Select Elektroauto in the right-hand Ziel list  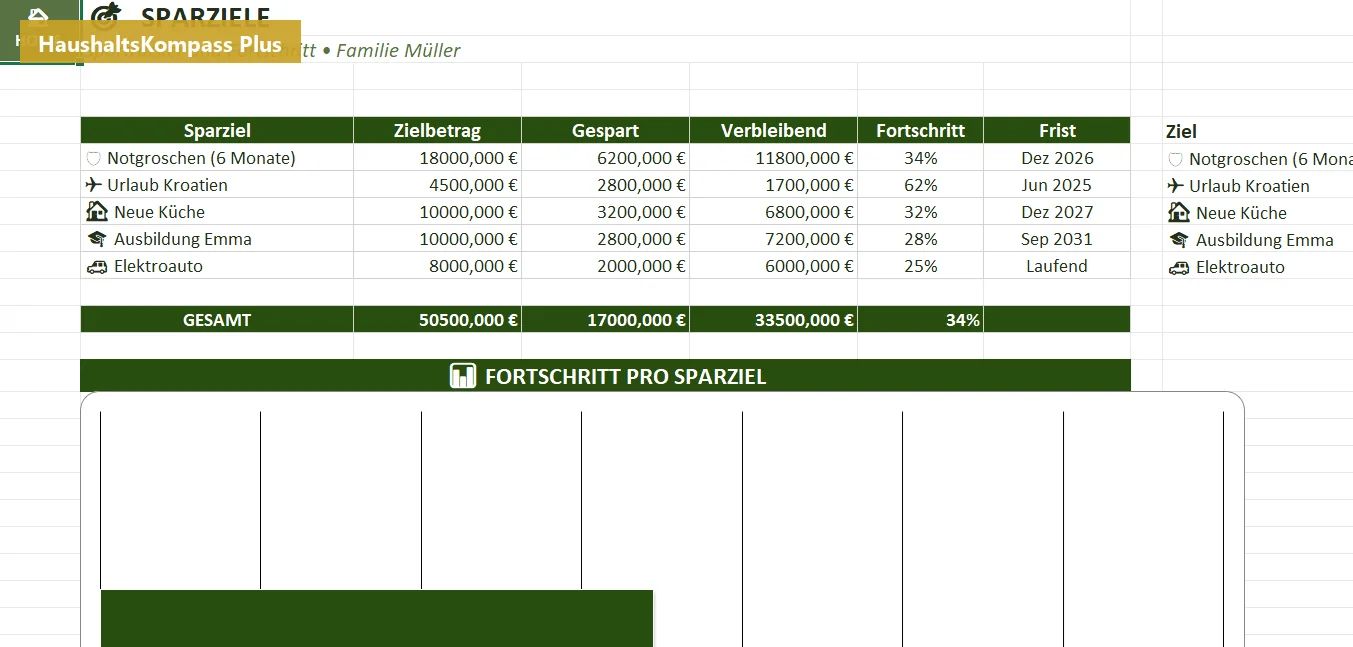pos(1240,267)
